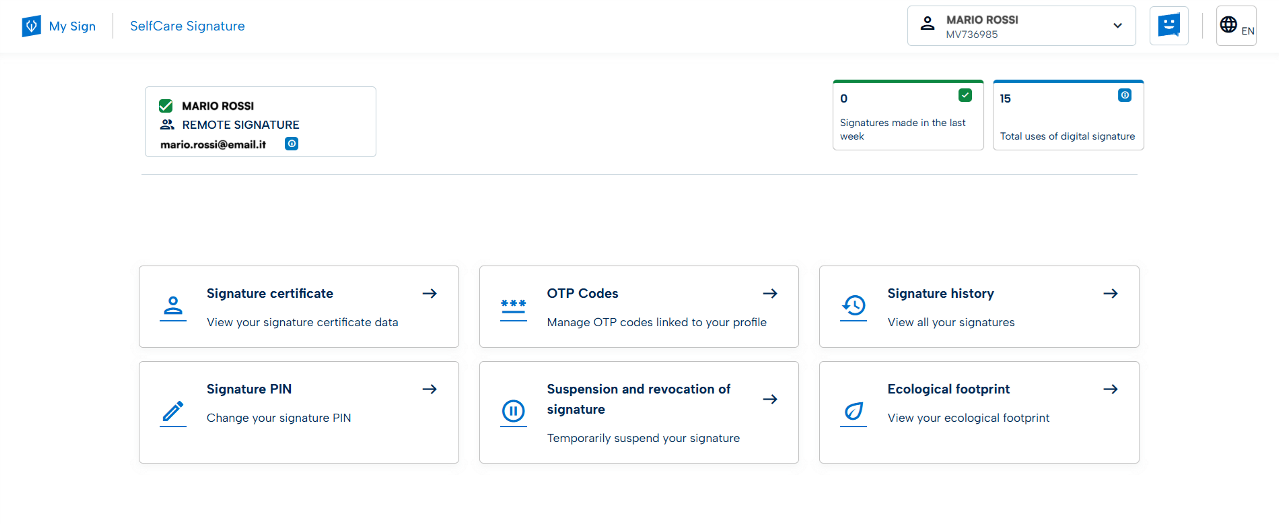Click info icon on Total uses card
This screenshot has height=524, width=1280.
point(1124,95)
